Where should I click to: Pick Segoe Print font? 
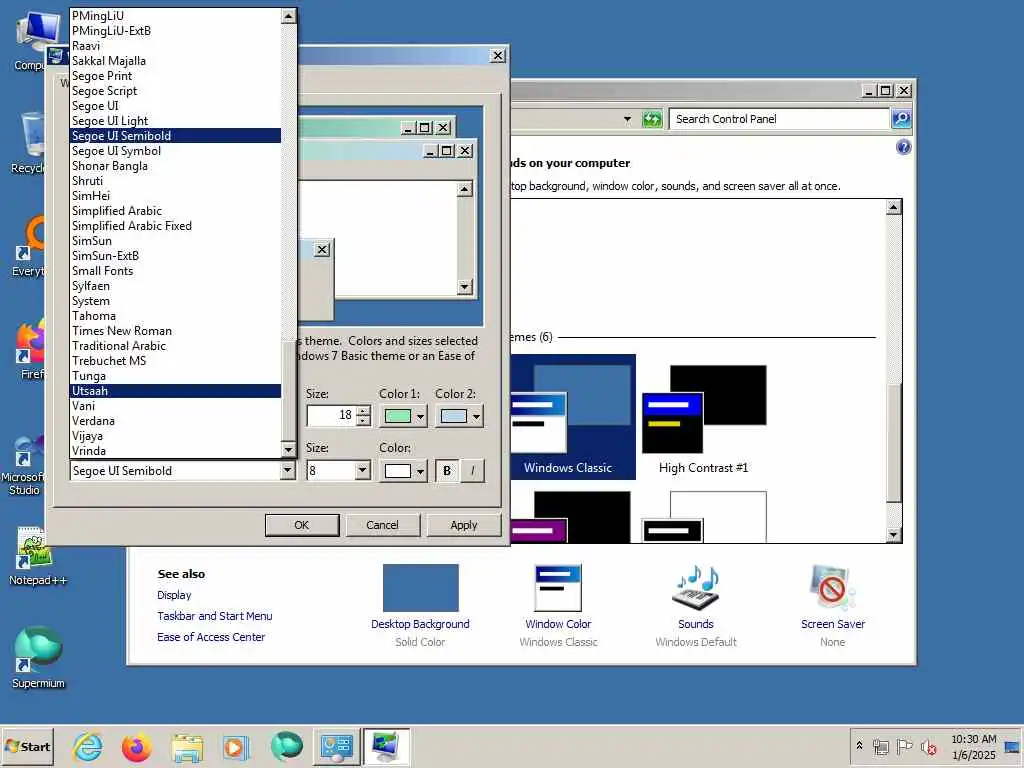[x=175, y=76]
